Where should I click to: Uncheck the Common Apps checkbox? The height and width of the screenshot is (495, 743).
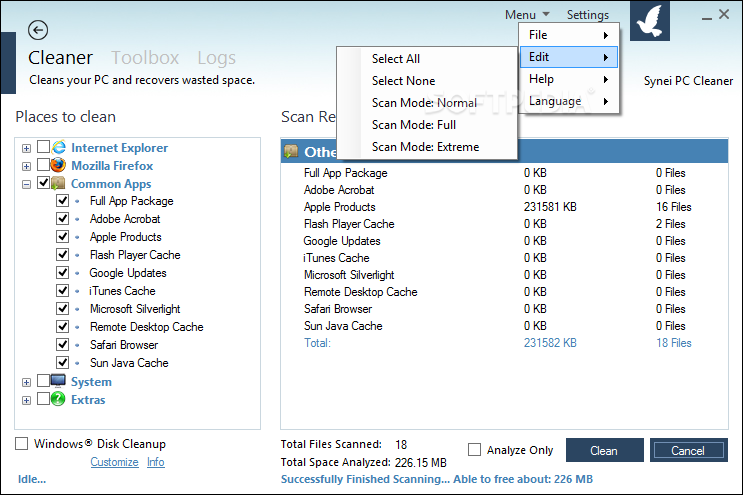(x=43, y=182)
